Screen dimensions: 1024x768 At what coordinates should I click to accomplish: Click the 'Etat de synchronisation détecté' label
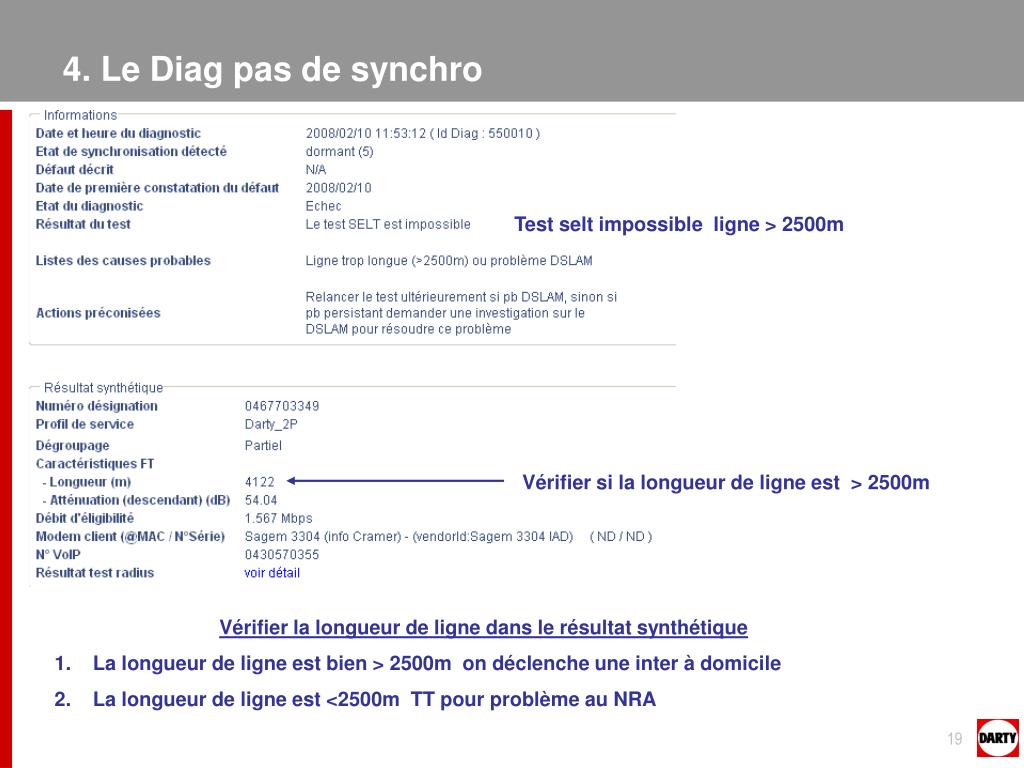tap(131, 152)
